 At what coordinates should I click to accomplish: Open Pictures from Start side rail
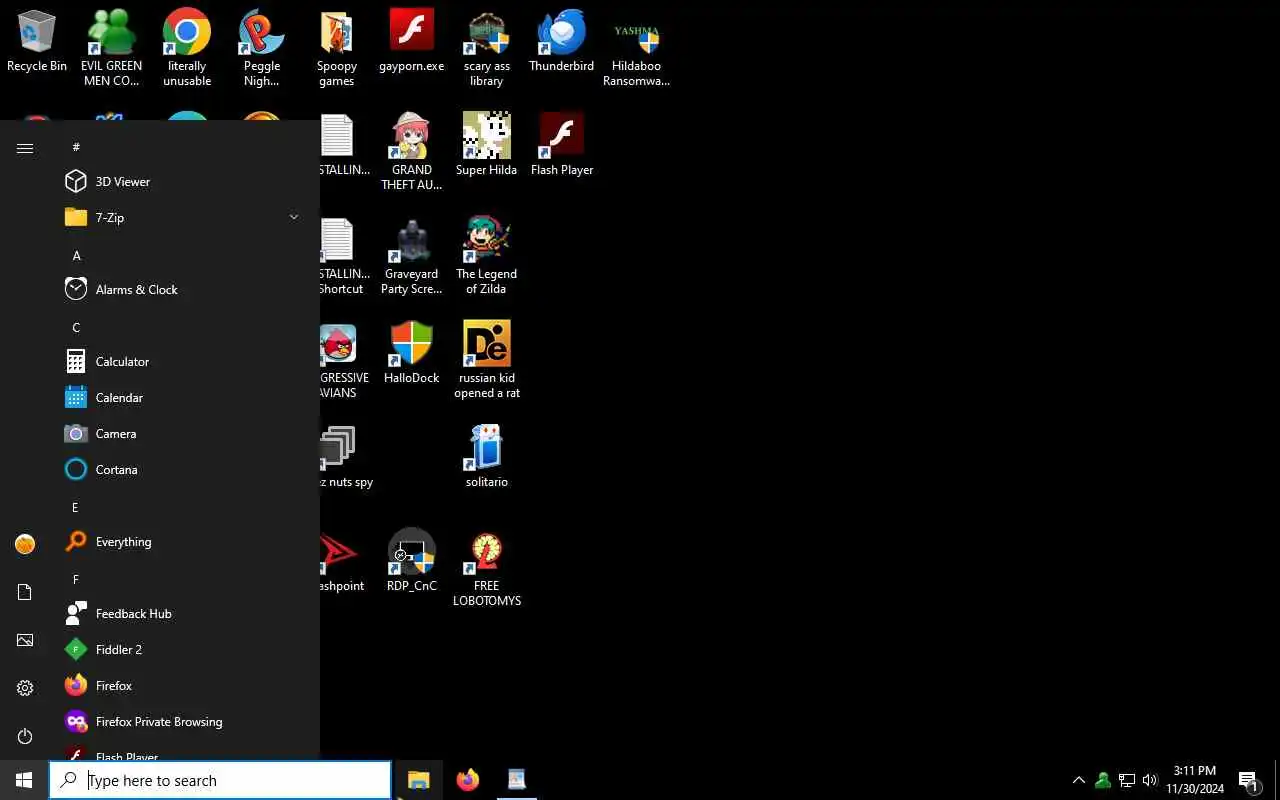point(25,640)
